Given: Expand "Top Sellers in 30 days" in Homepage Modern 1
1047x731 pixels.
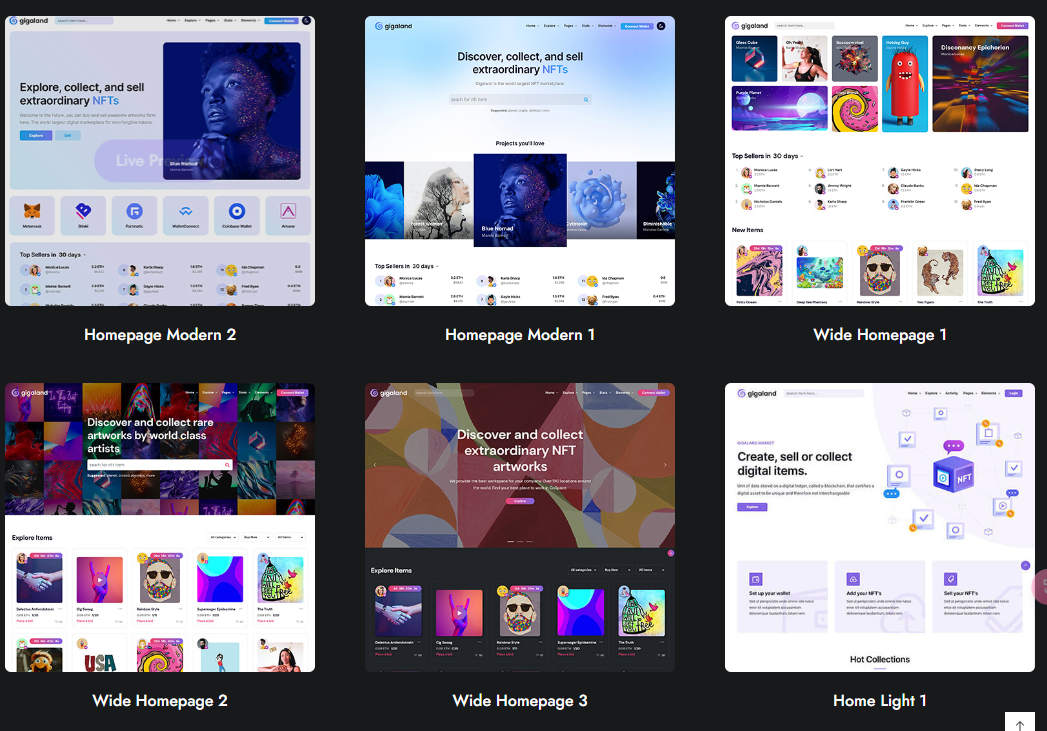Looking at the screenshot, I should (407, 266).
